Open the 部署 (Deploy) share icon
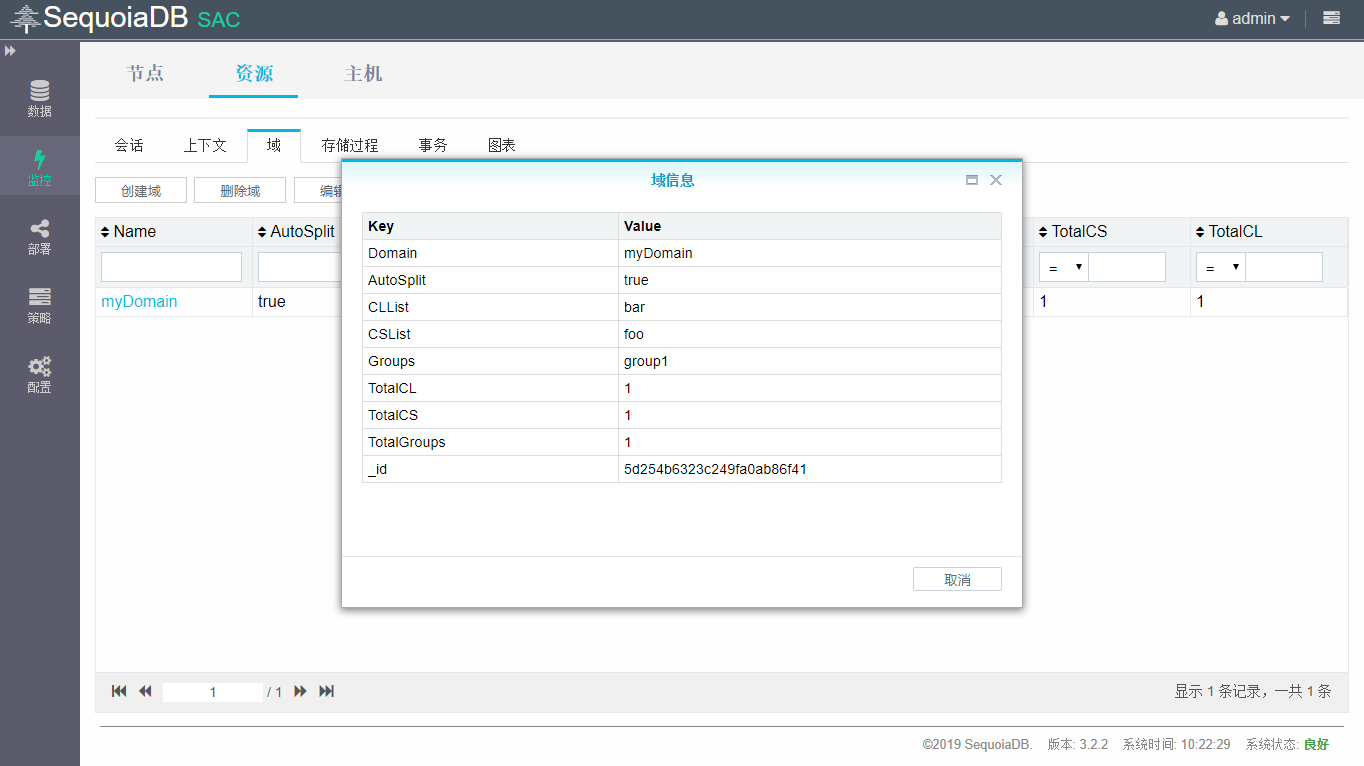Viewport: 1364px width, 766px height. coord(40,237)
